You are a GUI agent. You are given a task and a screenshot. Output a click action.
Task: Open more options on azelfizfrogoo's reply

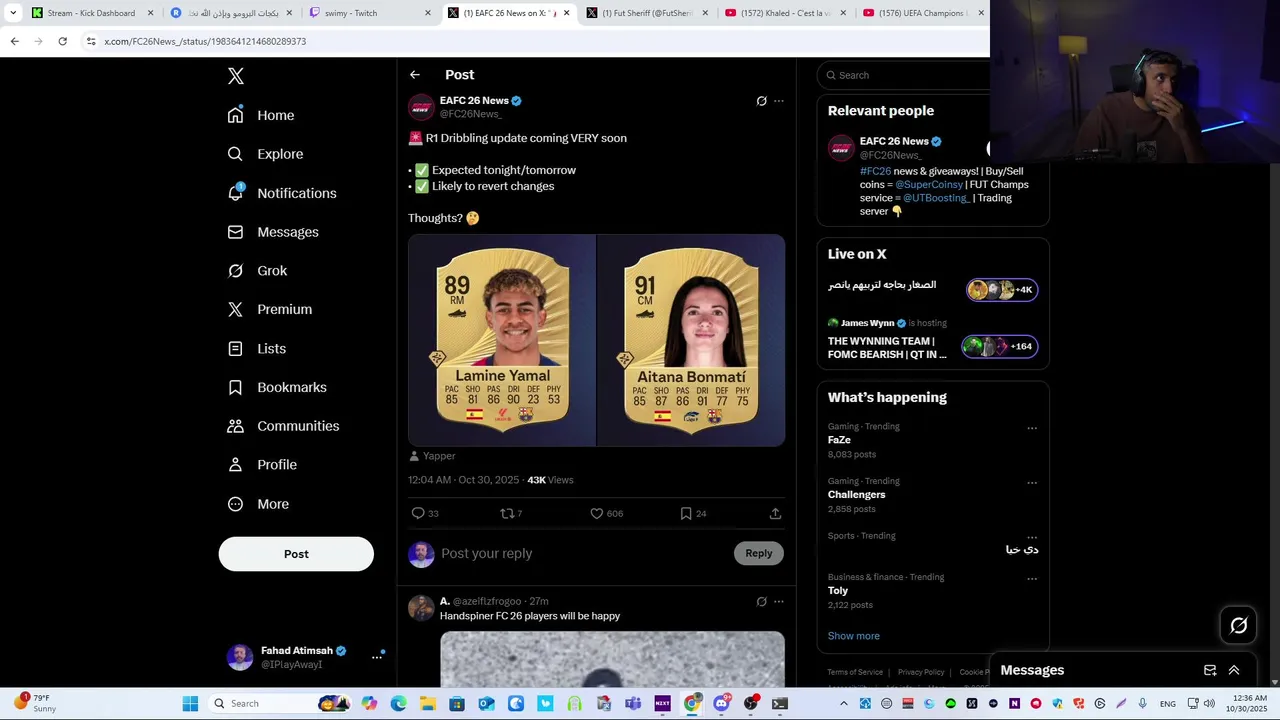point(779,602)
